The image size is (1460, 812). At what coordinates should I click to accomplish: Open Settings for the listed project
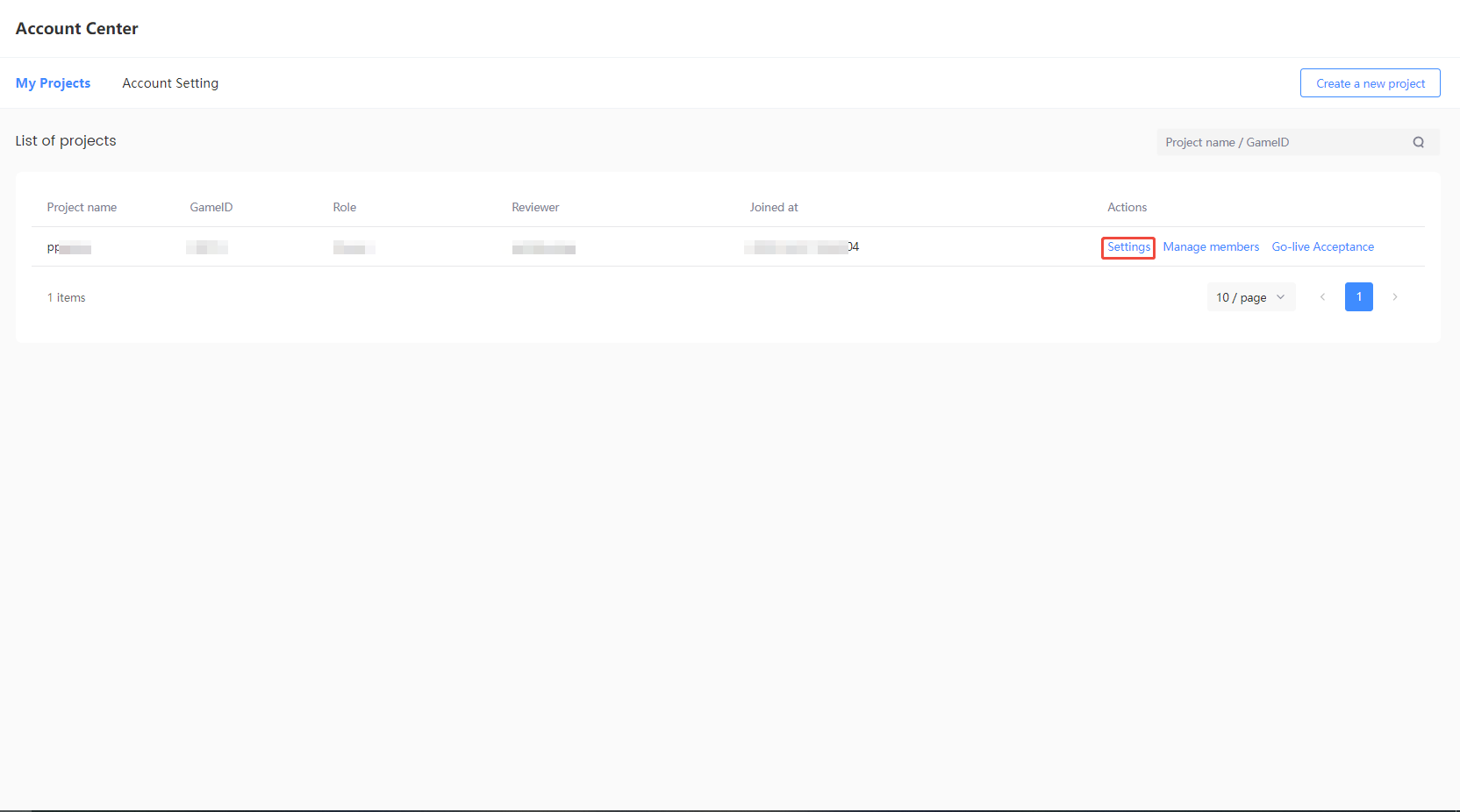pyautogui.click(x=1128, y=247)
